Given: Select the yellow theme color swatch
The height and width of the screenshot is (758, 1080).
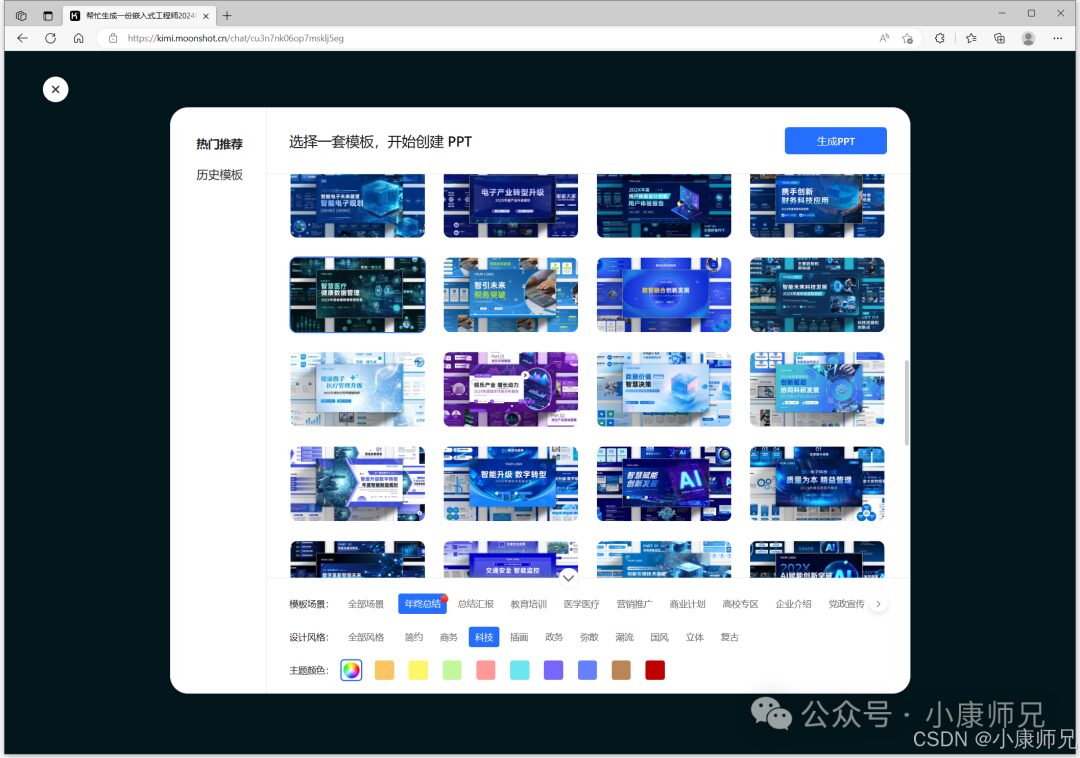Looking at the screenshot, I should (x=418, y=670).
